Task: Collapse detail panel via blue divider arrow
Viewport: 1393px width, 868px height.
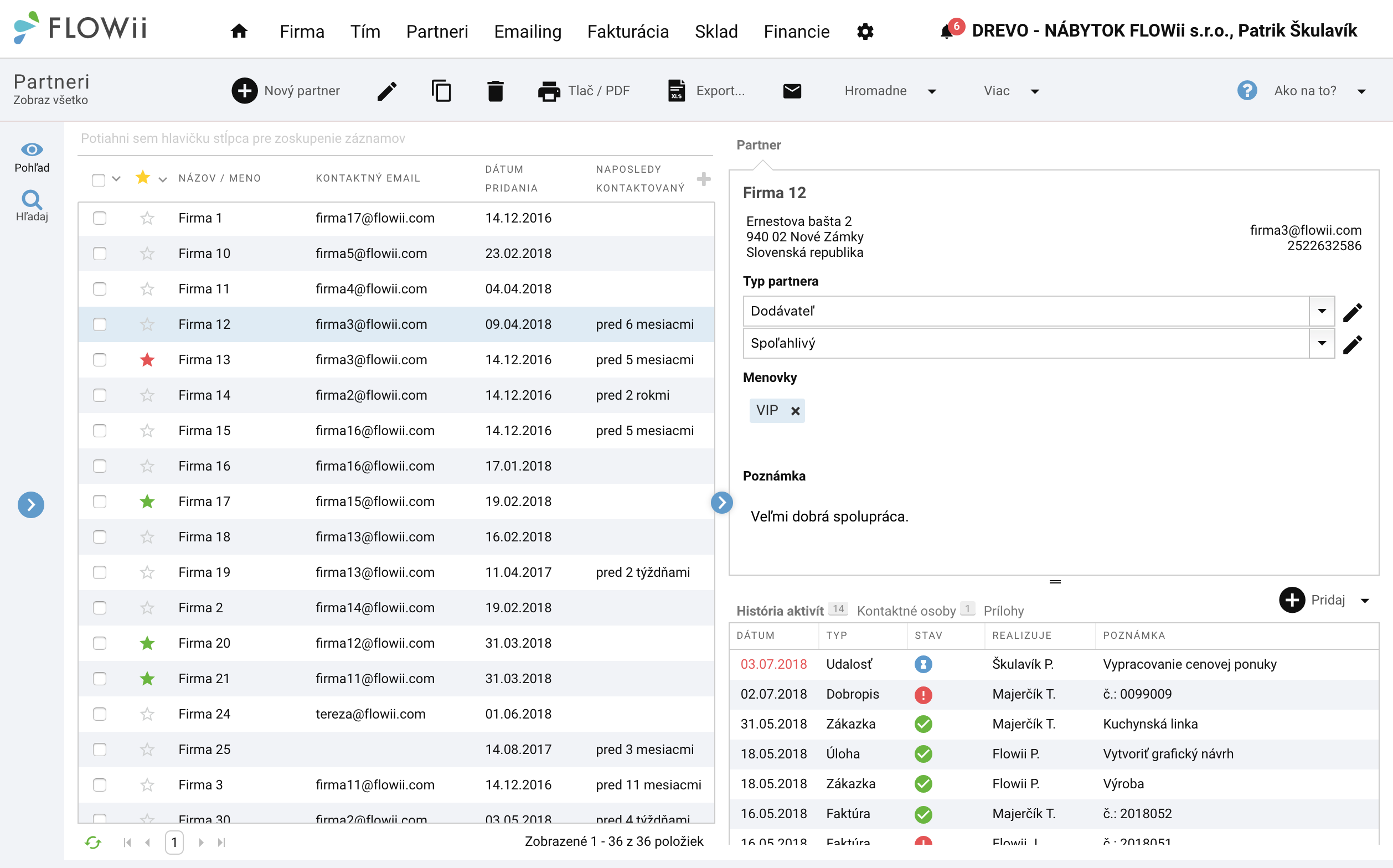Action: tap(722, 502)
